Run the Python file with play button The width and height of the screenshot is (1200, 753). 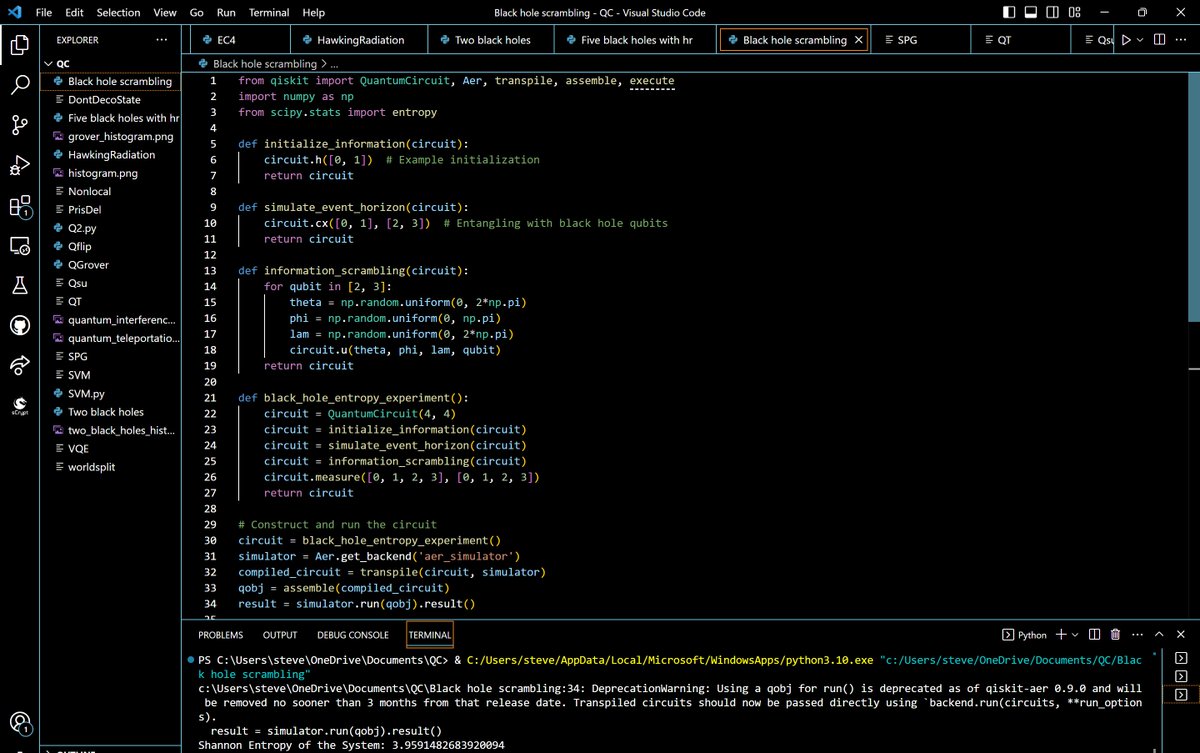1126,40
